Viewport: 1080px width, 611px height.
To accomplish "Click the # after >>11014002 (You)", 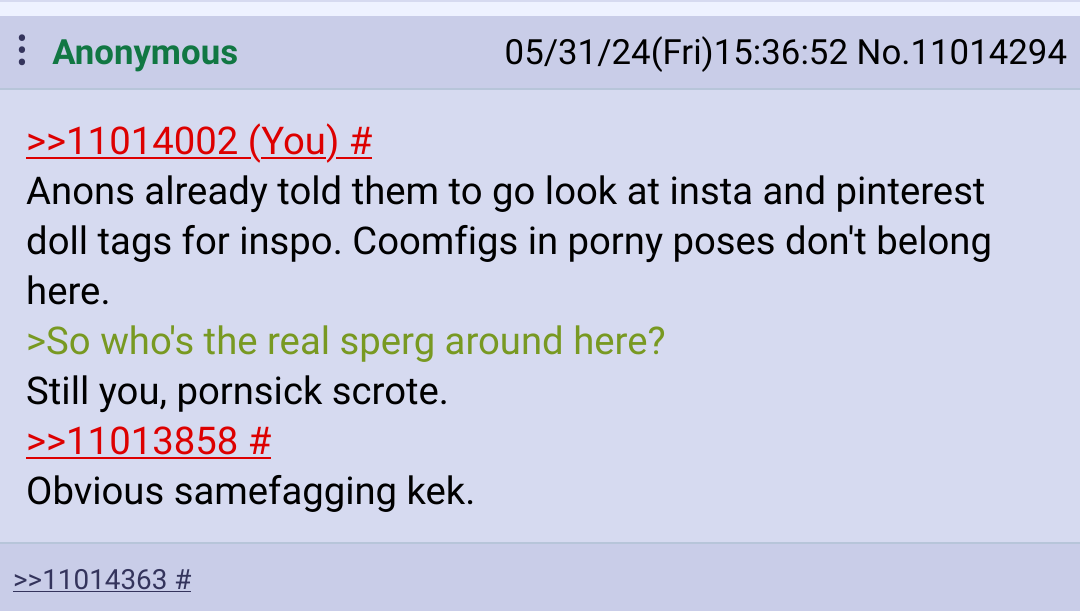I will (361, 141).
